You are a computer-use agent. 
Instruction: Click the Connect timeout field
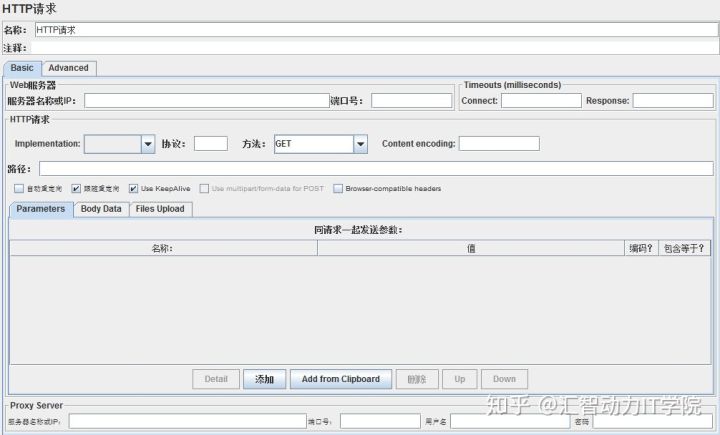click(x=541, y=101)
